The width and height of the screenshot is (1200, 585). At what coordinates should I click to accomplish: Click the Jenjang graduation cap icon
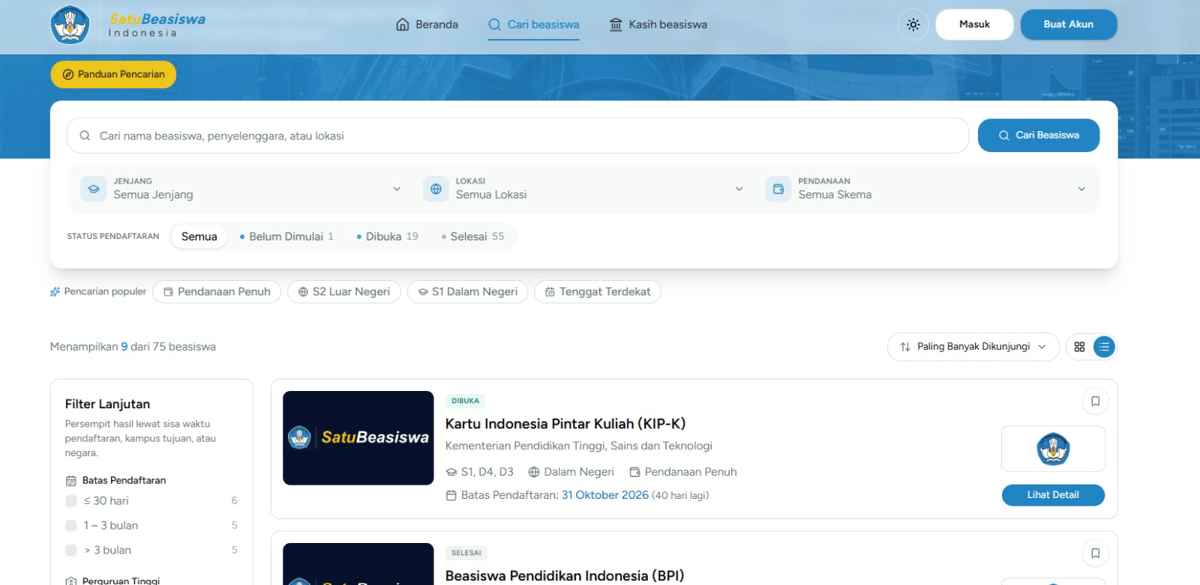click(x=93, y=189)
